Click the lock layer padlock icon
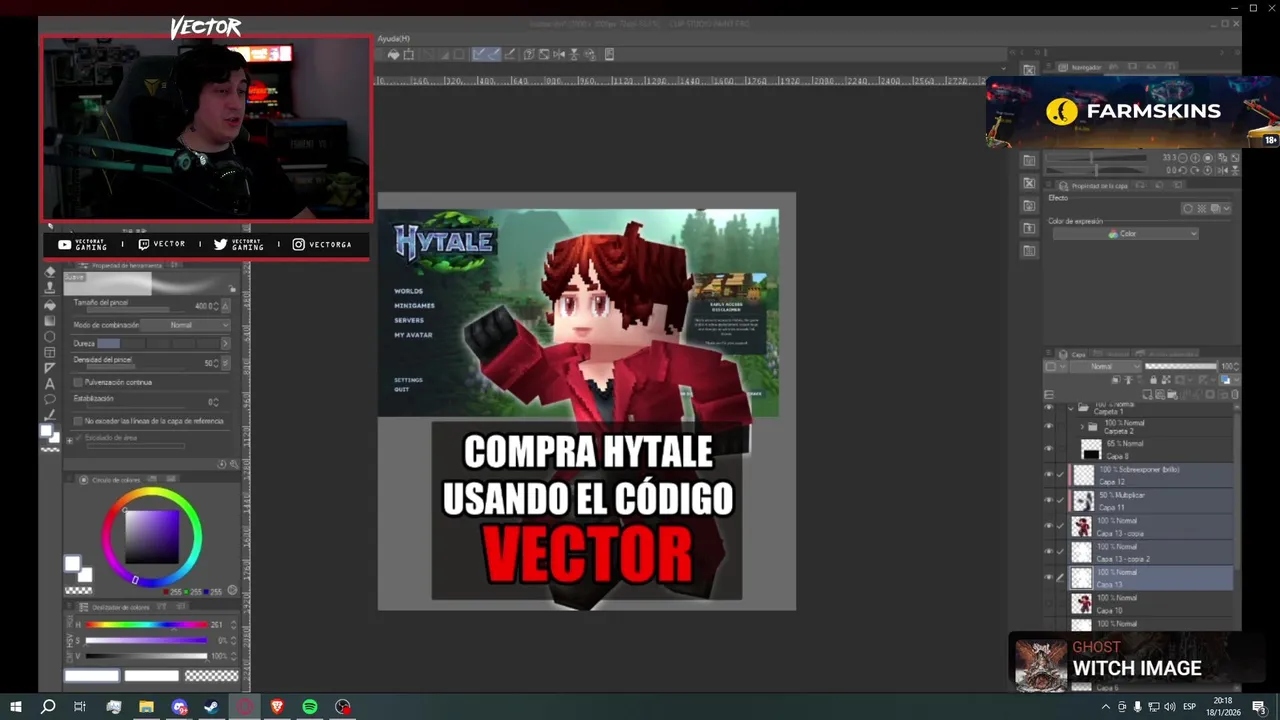The image size is (1280, 720). point(1153,380)
